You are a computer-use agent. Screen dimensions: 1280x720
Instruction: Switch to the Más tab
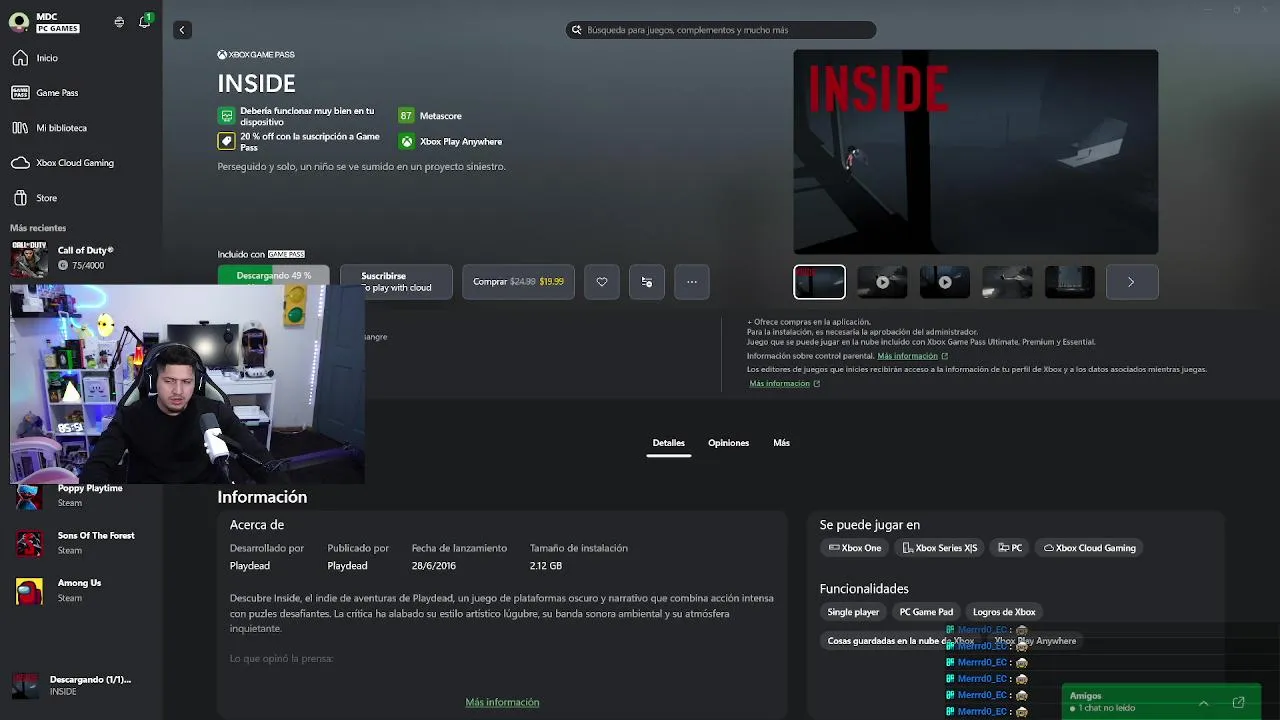click(x=781, y=443)
